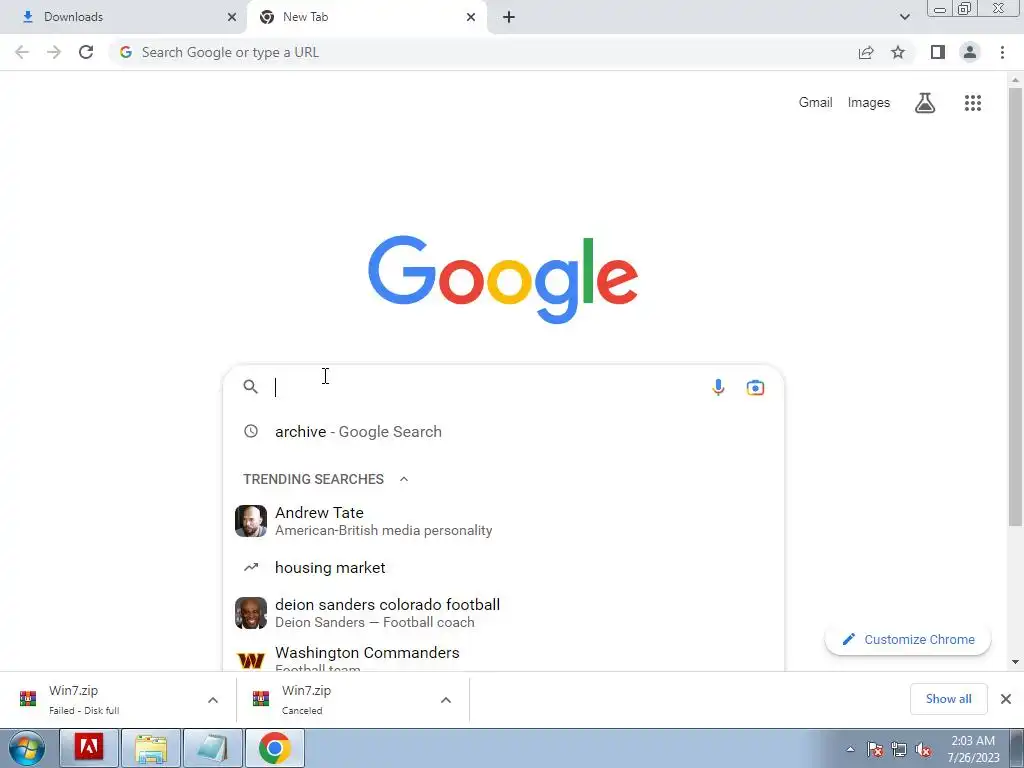
Task: Close the Downloads tab
Action: click(x=232, y=17)
